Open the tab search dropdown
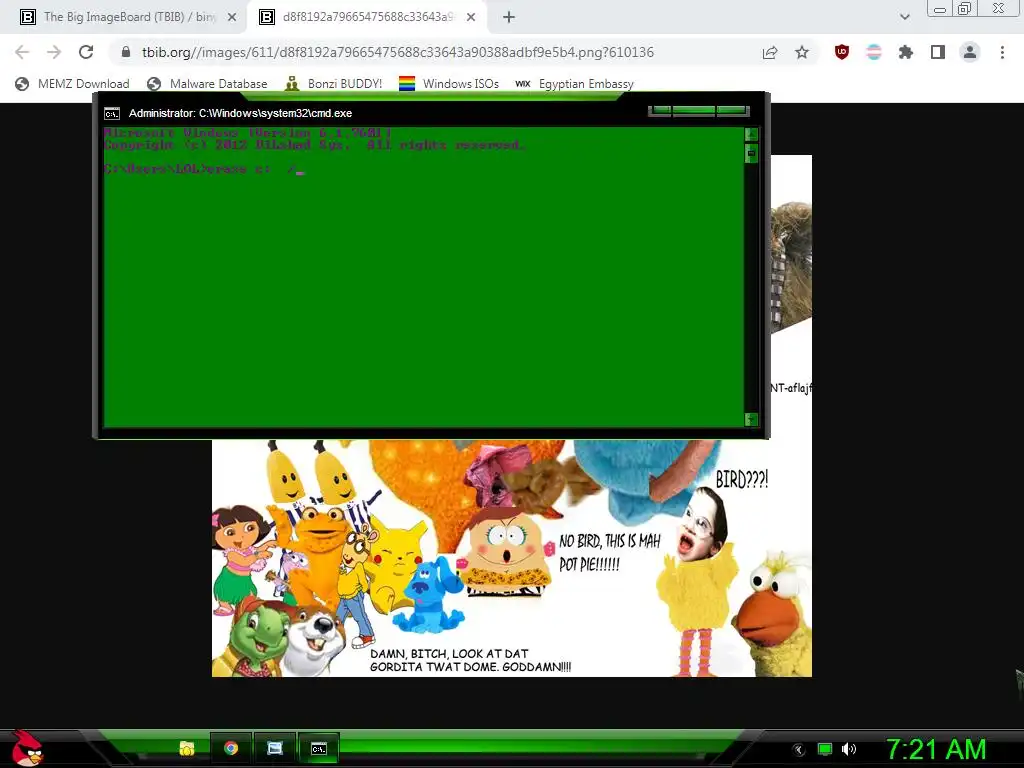The image size is (1024, 768). coord(904,18)
